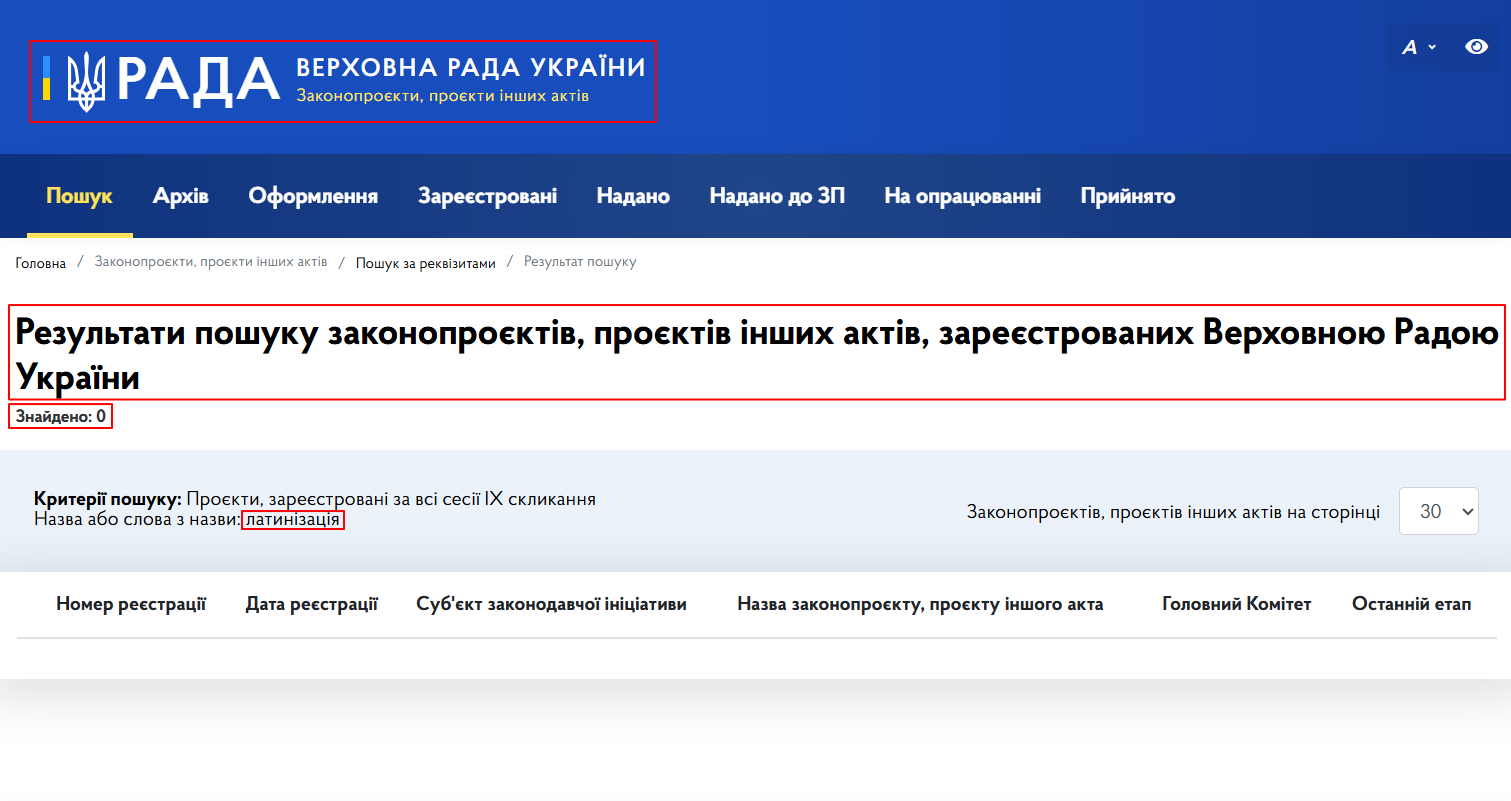Click the Rada trident logo

click(x=86, y=81)
